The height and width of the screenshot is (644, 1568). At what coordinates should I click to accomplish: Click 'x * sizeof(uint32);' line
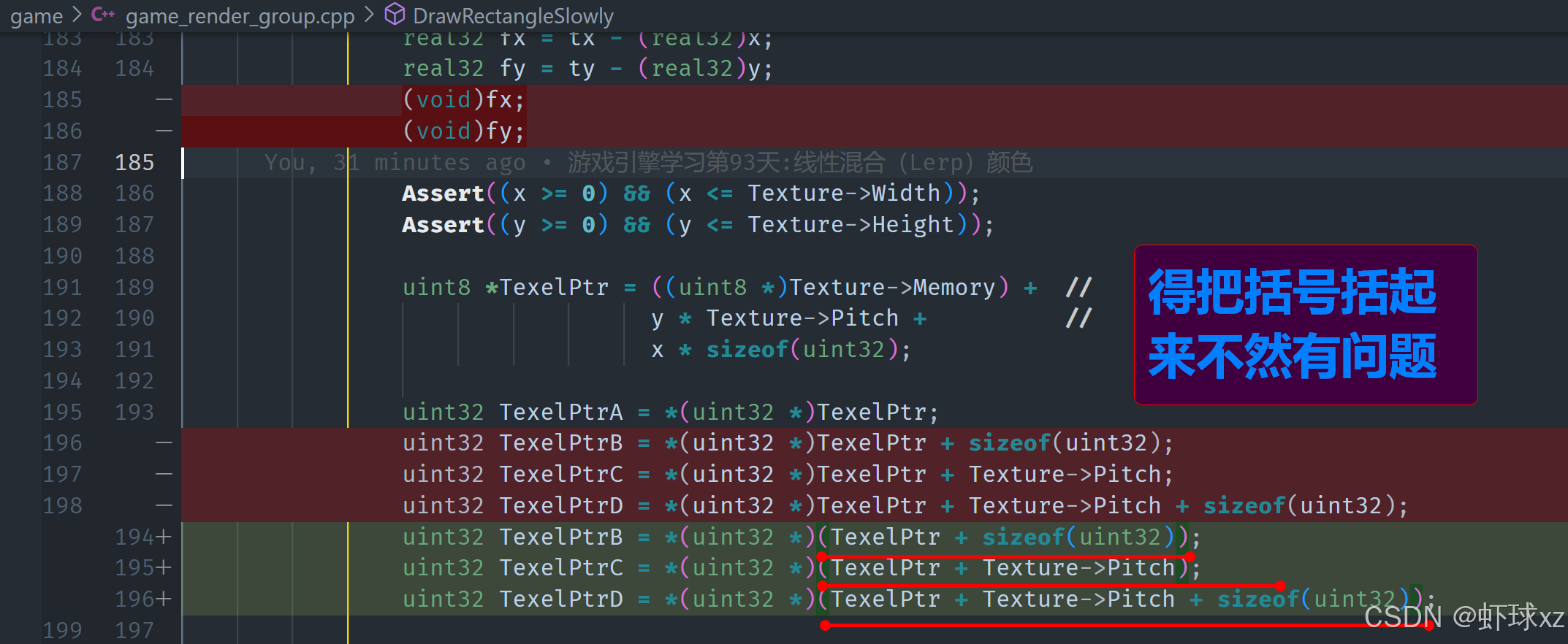point(781,350)
